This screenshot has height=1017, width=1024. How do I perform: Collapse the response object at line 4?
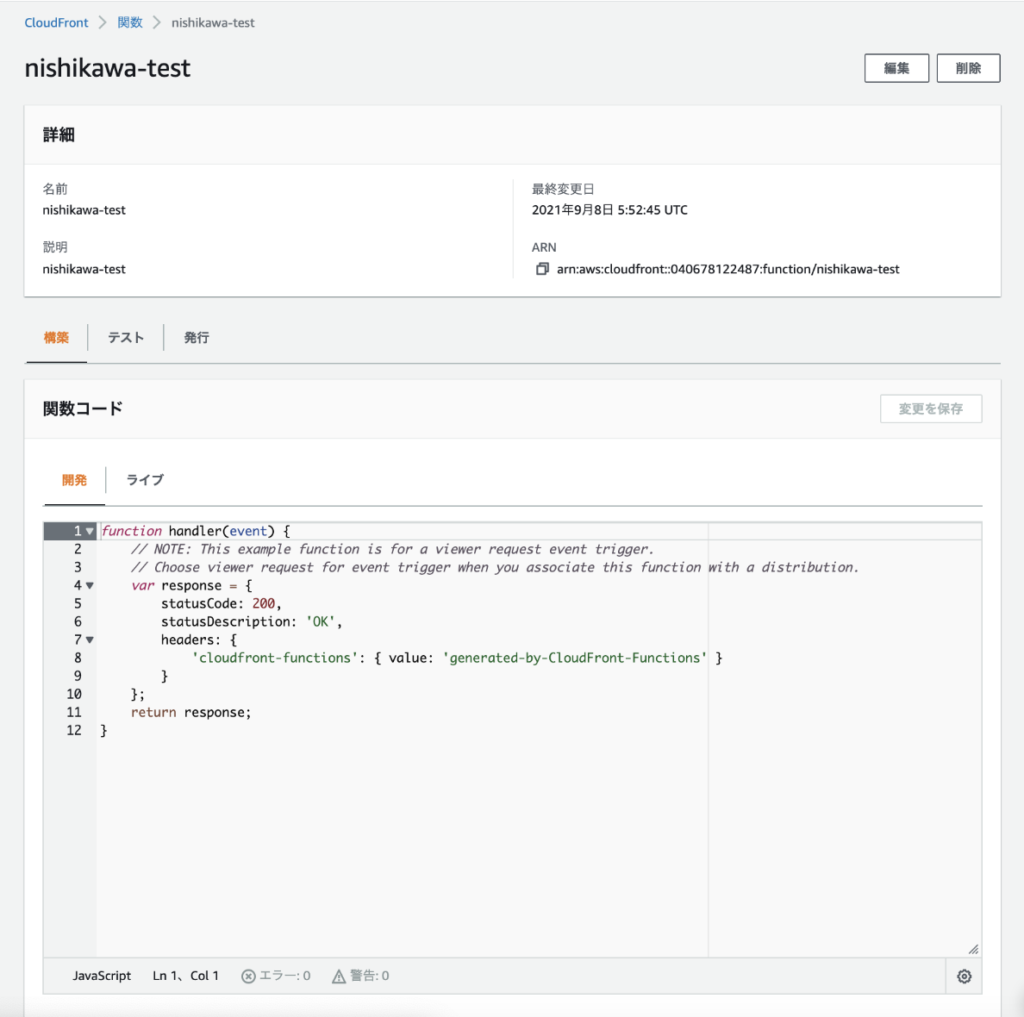(x=88, y=585)
